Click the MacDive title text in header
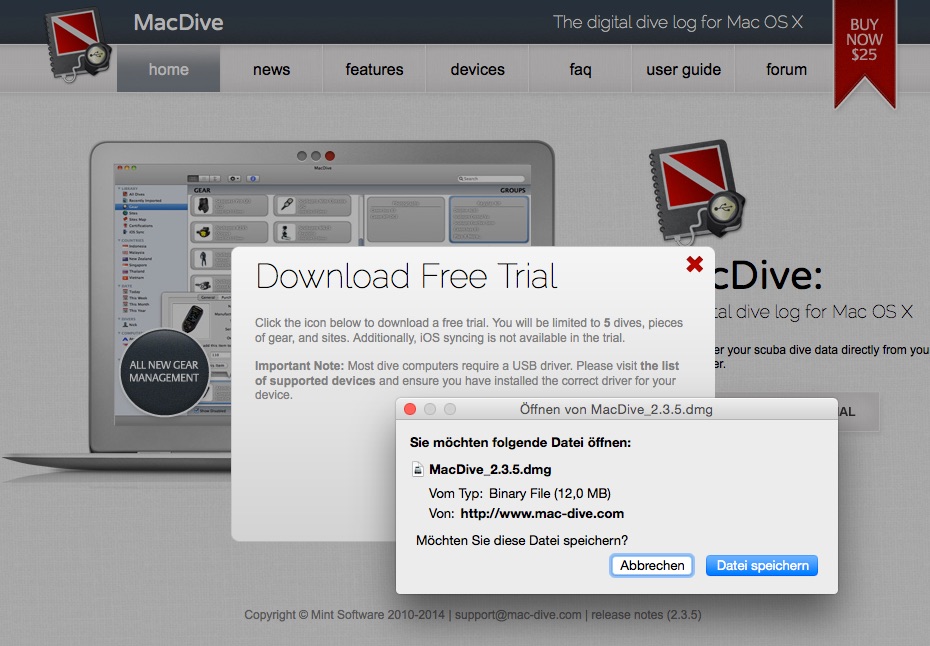930x646 pixels. point(179,22)
